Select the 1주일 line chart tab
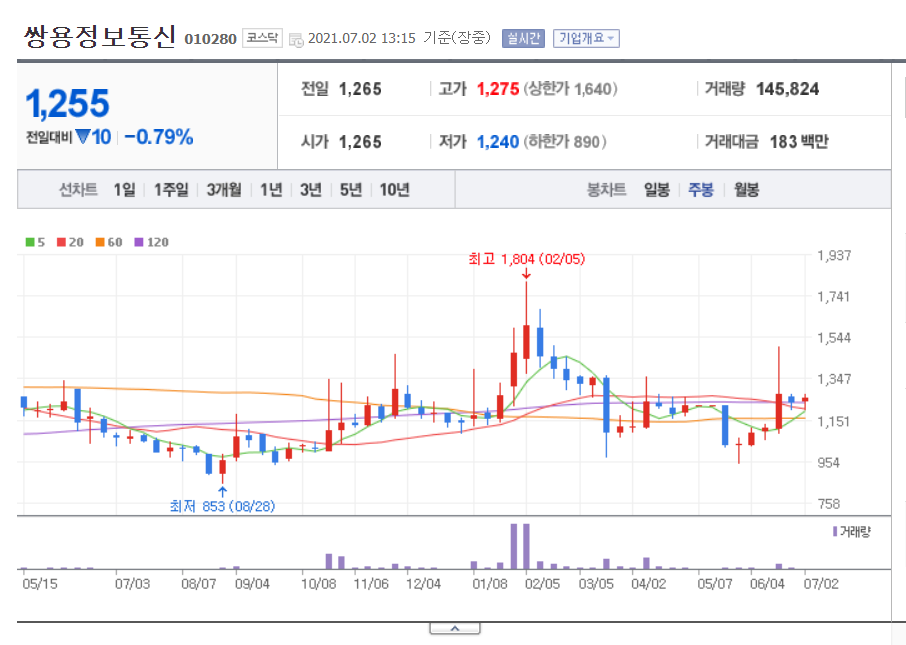 point(171,190)
